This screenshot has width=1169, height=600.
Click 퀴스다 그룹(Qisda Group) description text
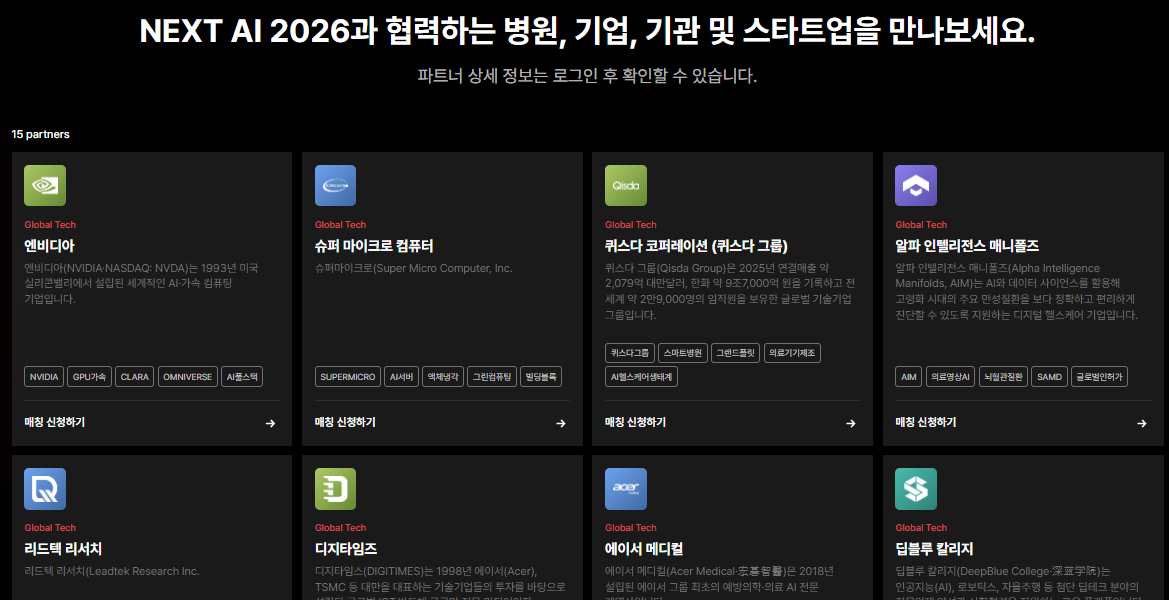pos(728,291)
